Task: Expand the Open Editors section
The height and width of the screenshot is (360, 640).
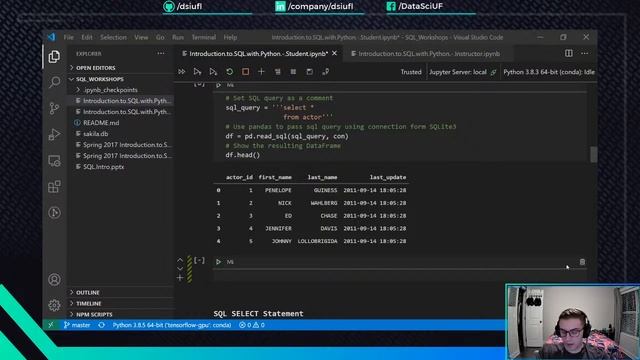Action: click(x=95, y=68)
